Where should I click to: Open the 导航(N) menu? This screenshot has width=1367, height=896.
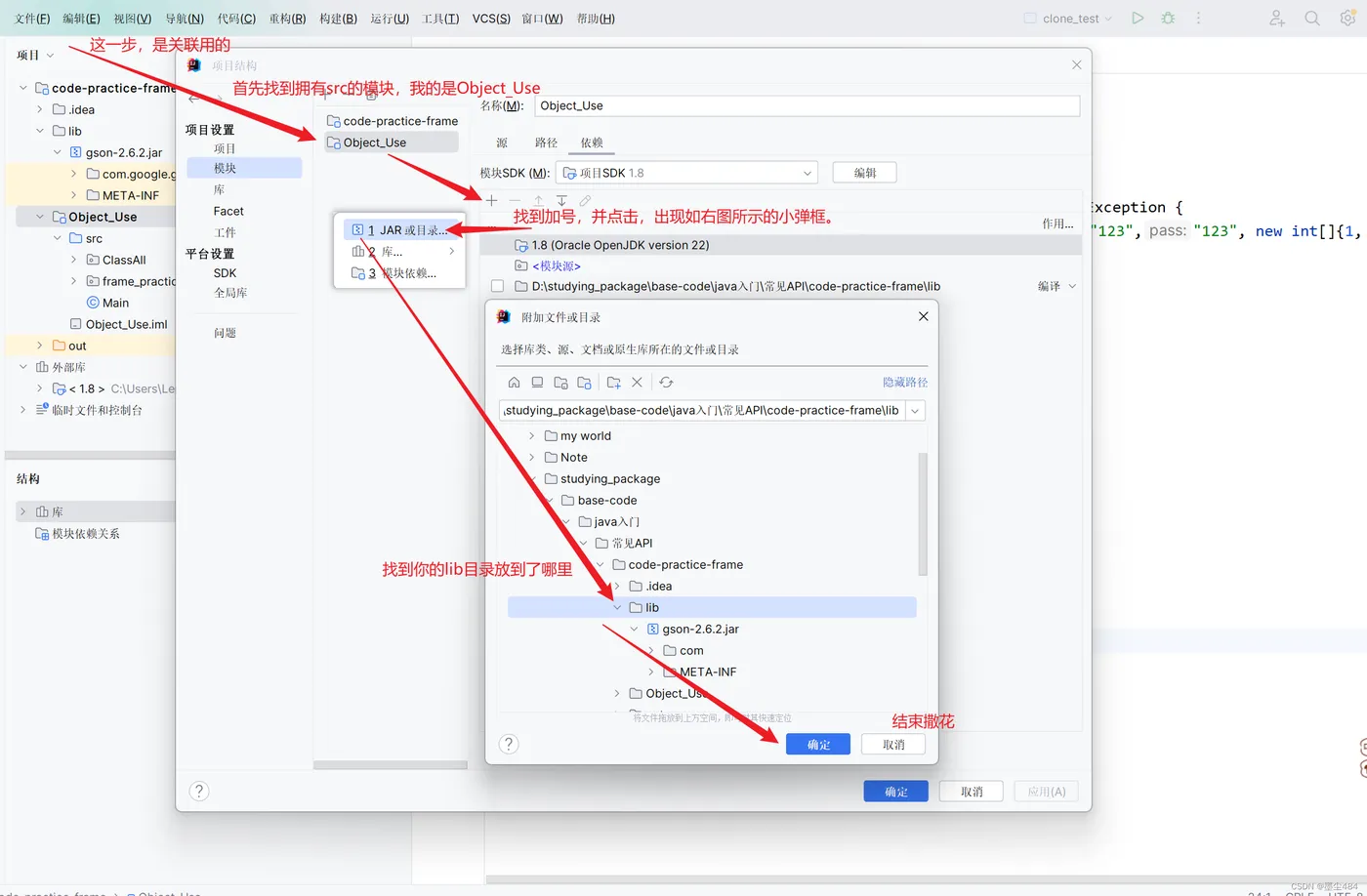point(184,19)
